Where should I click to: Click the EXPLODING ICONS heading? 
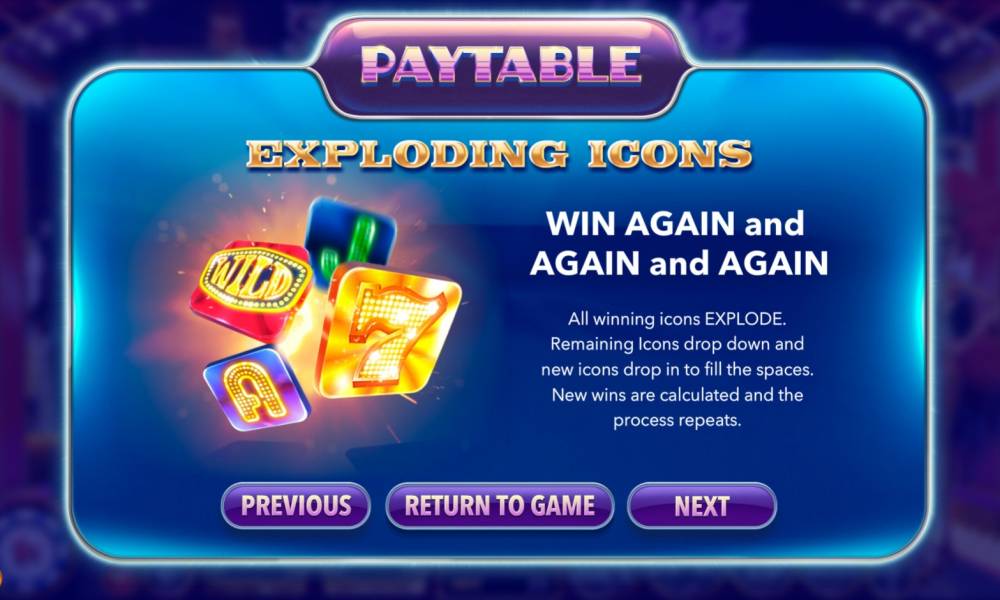pyautogui.click(x=499, y=154)
